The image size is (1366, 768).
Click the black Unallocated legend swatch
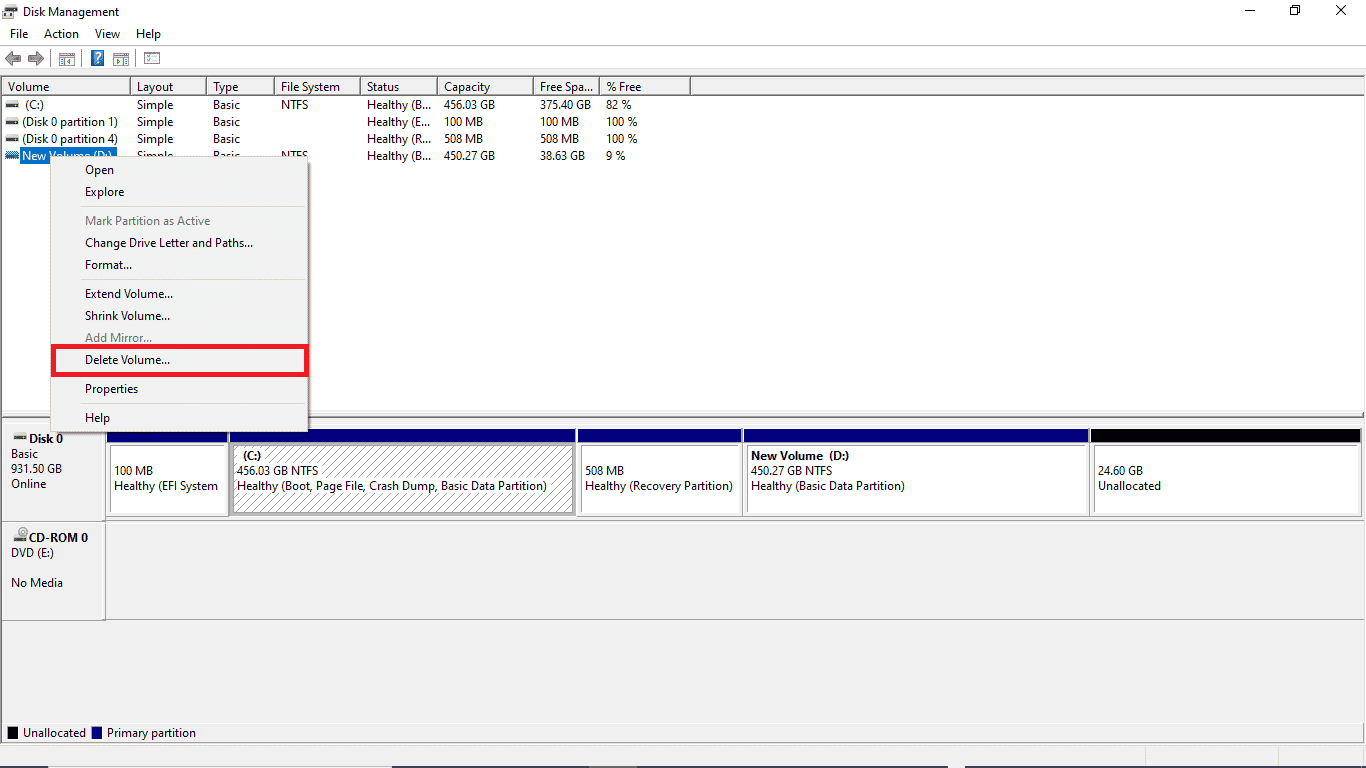coord(13,733)
